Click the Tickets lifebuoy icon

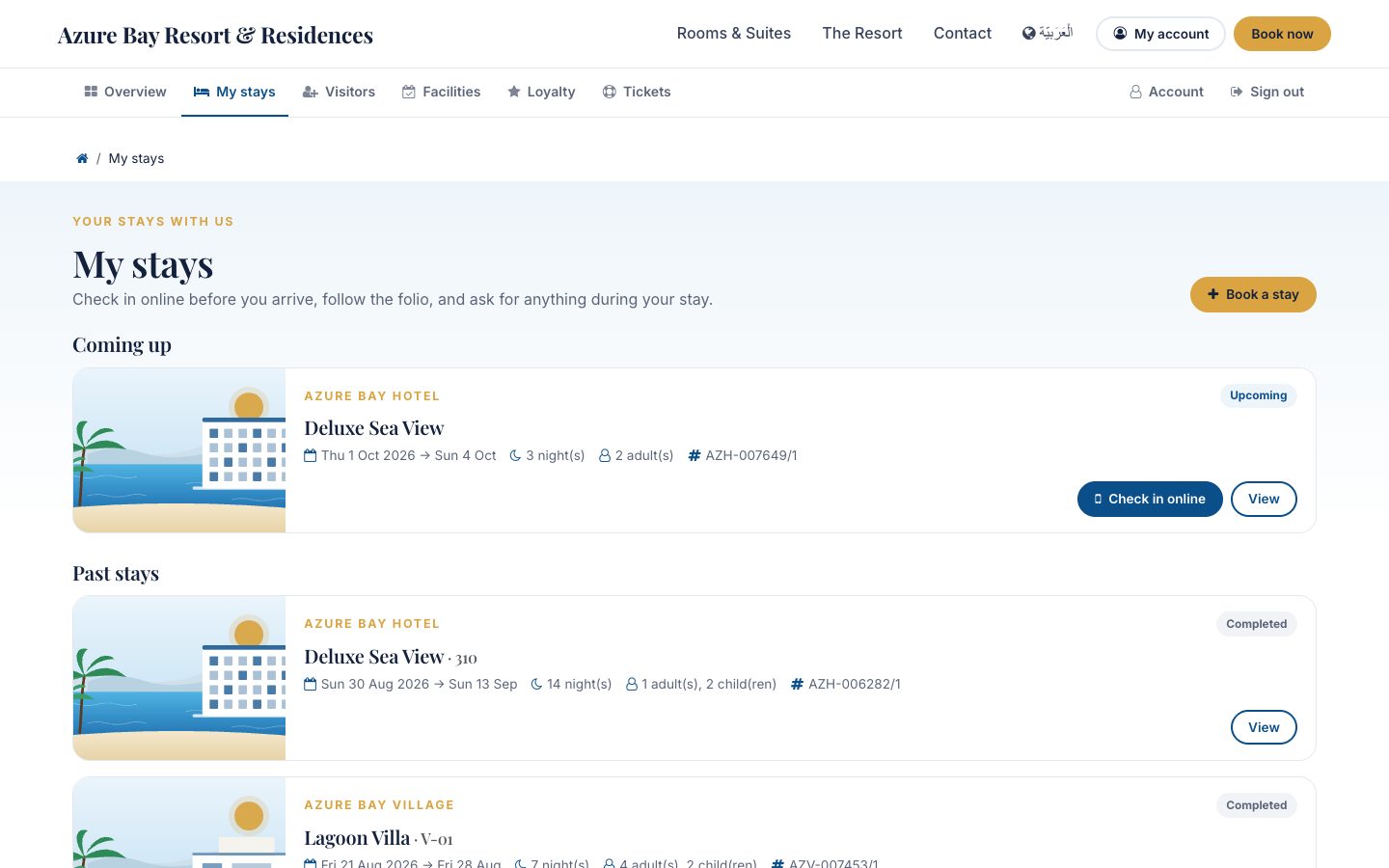[610, 92]
